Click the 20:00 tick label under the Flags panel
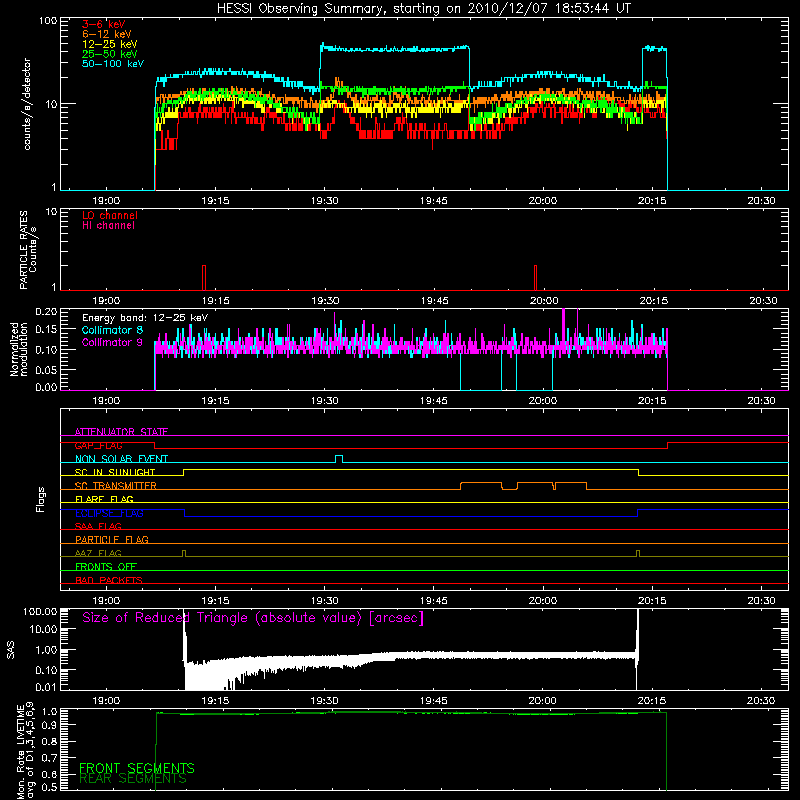This screenshot has height=800, width=800. 543,601
